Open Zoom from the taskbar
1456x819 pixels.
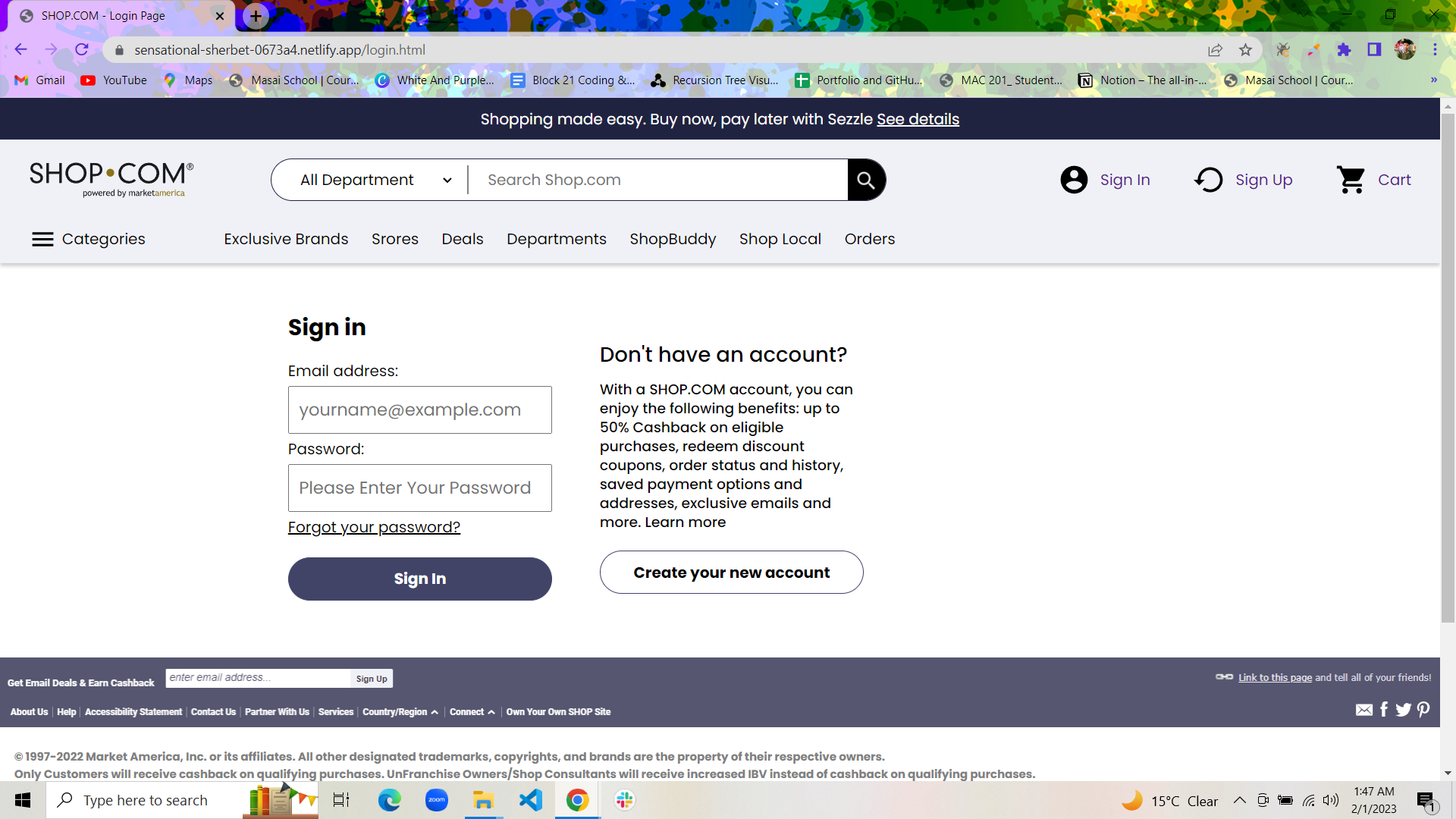point(437,800)
